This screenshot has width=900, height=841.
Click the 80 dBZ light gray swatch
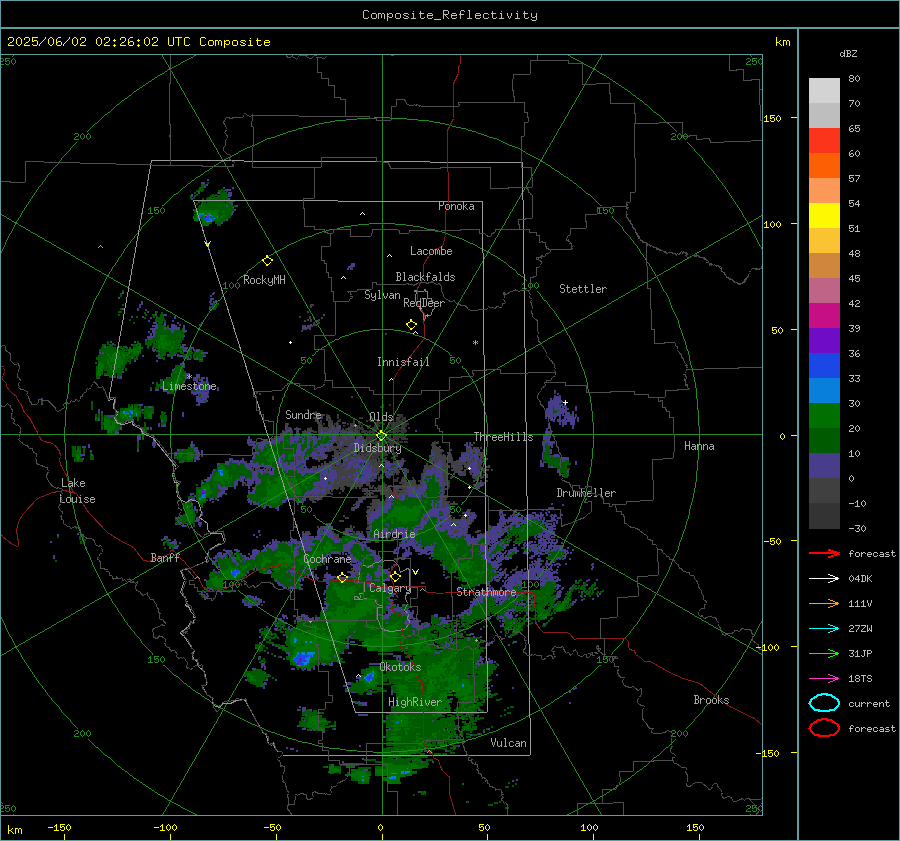coord(824,90)
